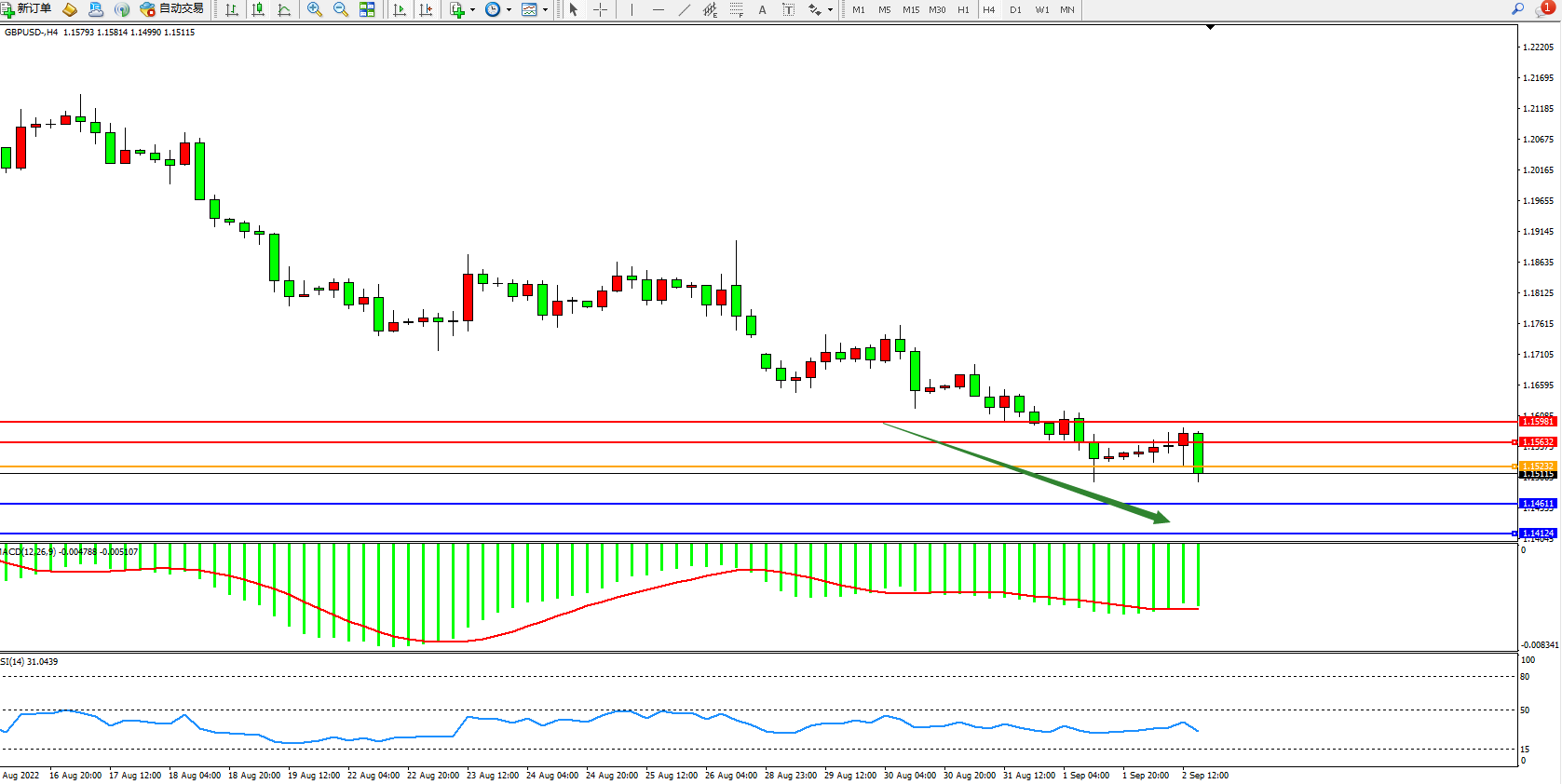Screen dimensions: 1562x784
Task: Click the zoom in magnifier icon
Action: pos(315,9)
